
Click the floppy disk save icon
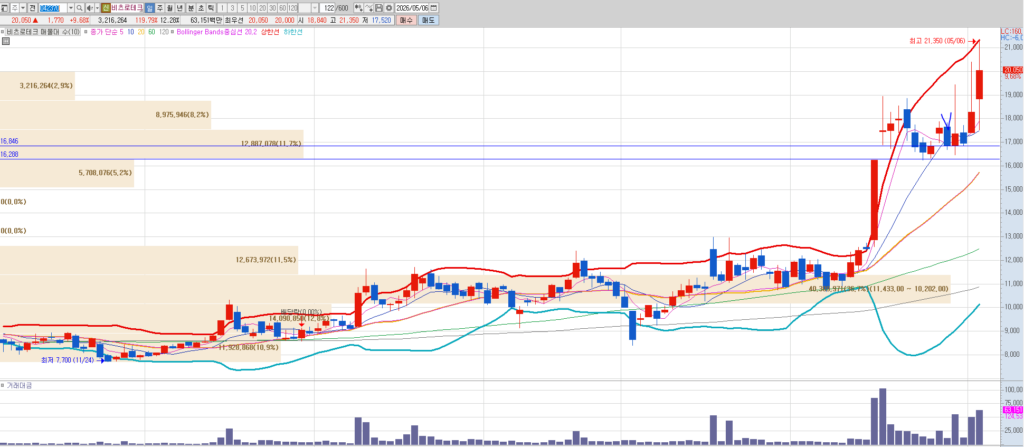[379, 8]
